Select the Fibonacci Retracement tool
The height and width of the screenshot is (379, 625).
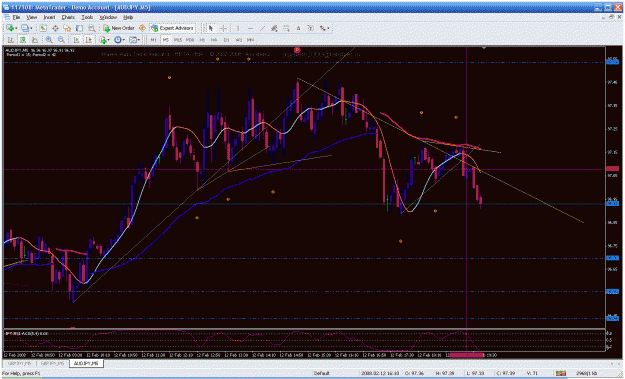click(x=286, y=28)
